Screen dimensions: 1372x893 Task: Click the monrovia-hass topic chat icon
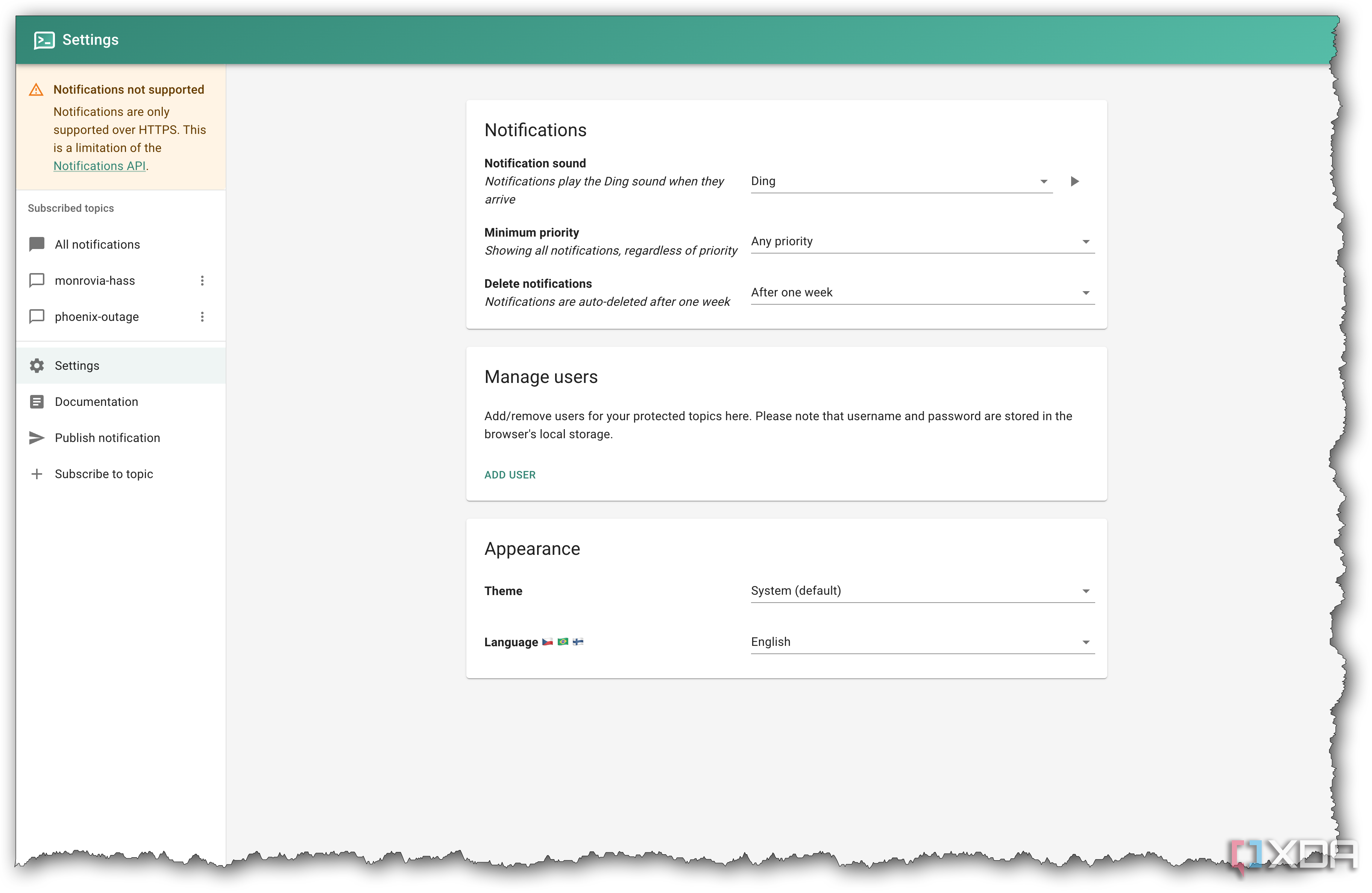37,281
